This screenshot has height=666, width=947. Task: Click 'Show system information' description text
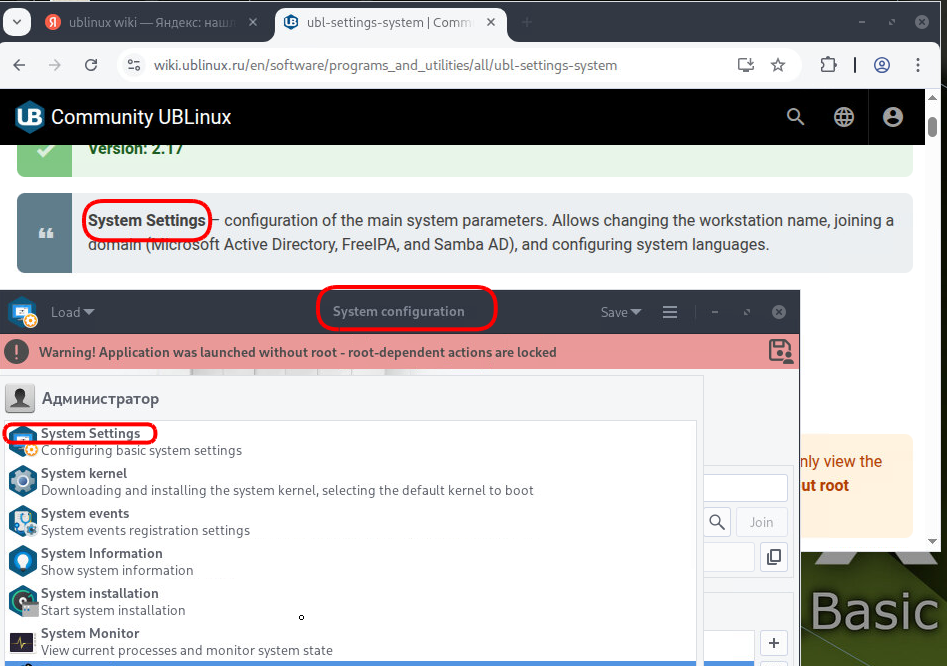pos(117,571)
